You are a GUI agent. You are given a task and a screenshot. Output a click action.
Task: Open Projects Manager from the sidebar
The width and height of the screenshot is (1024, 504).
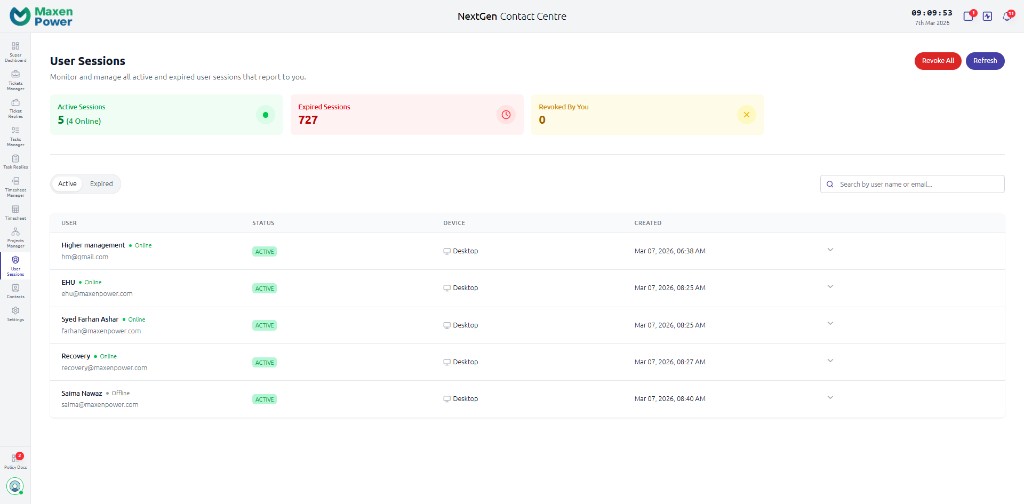point(15,236)
